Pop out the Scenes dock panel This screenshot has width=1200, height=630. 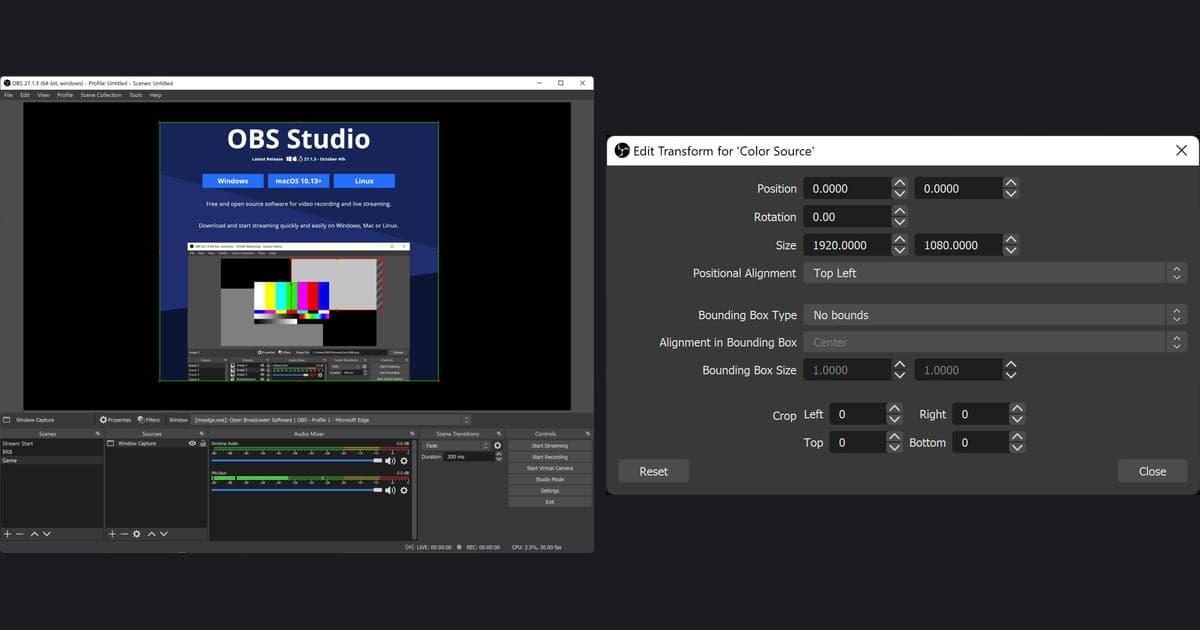(x=98, y=434)
